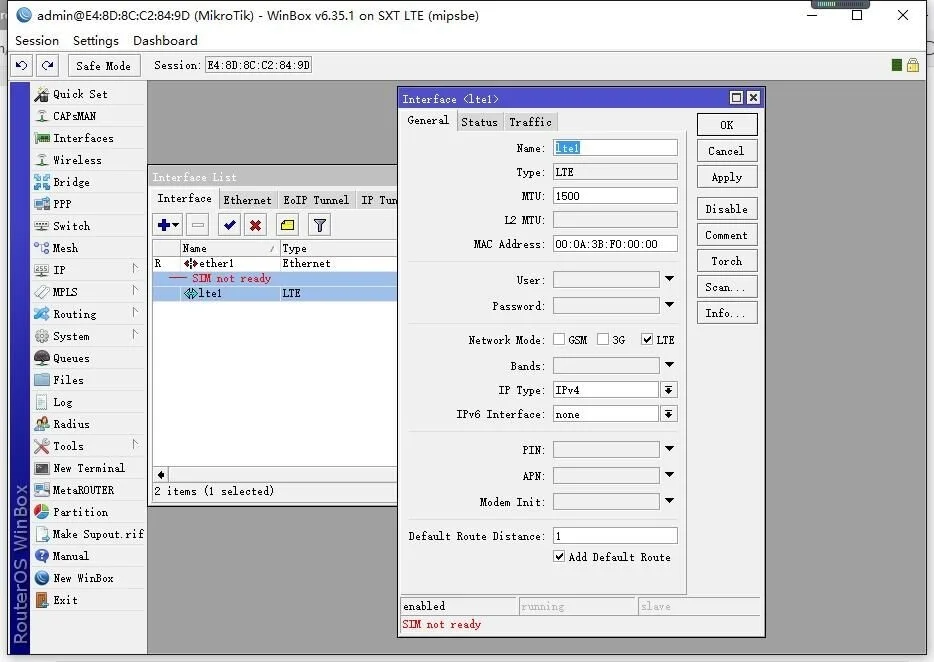This screenshot has height=662, width=934.
Task: Expand the Modem Init field arrow
Action: pos(670,501)
